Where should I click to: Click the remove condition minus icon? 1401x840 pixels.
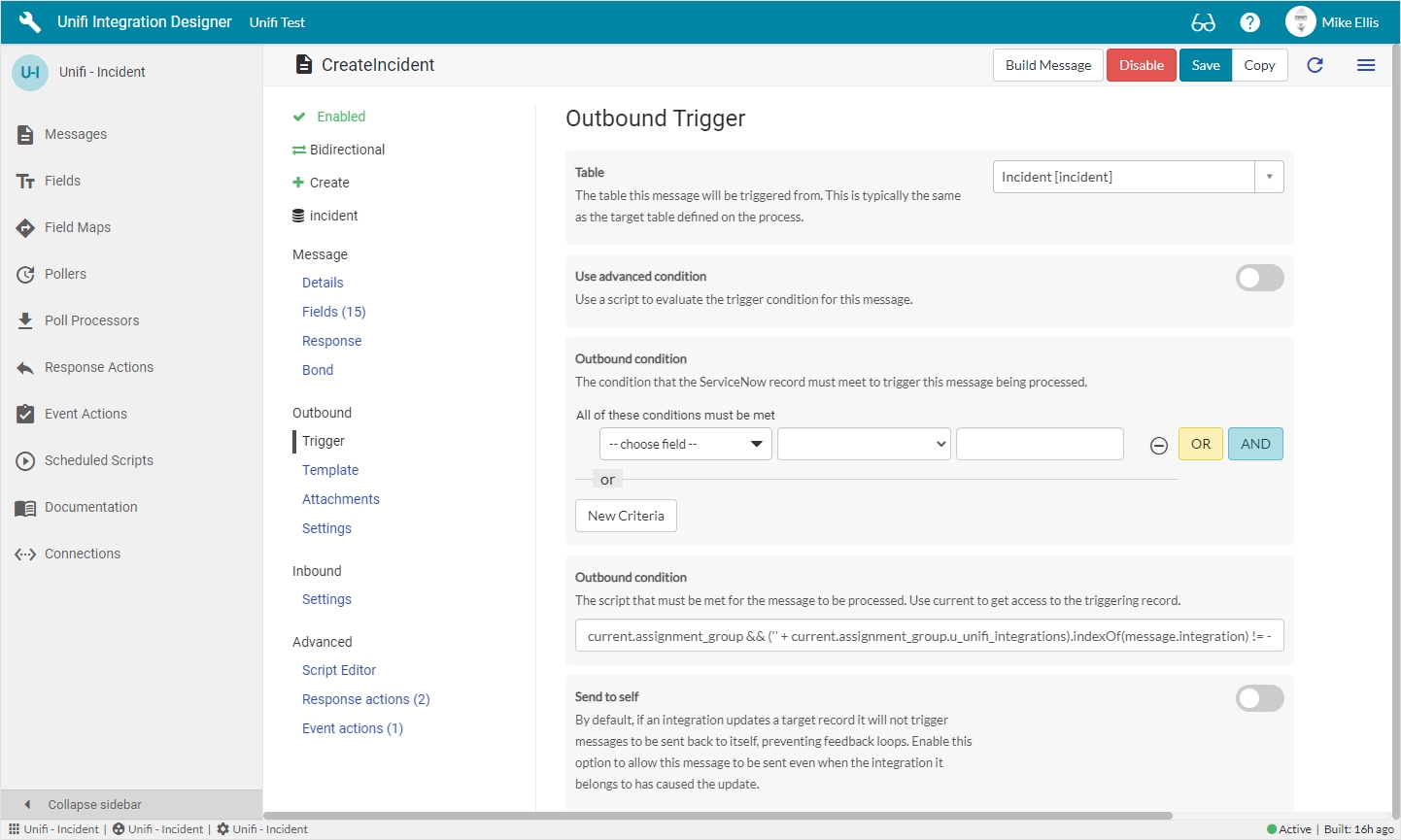point(1158,445)
